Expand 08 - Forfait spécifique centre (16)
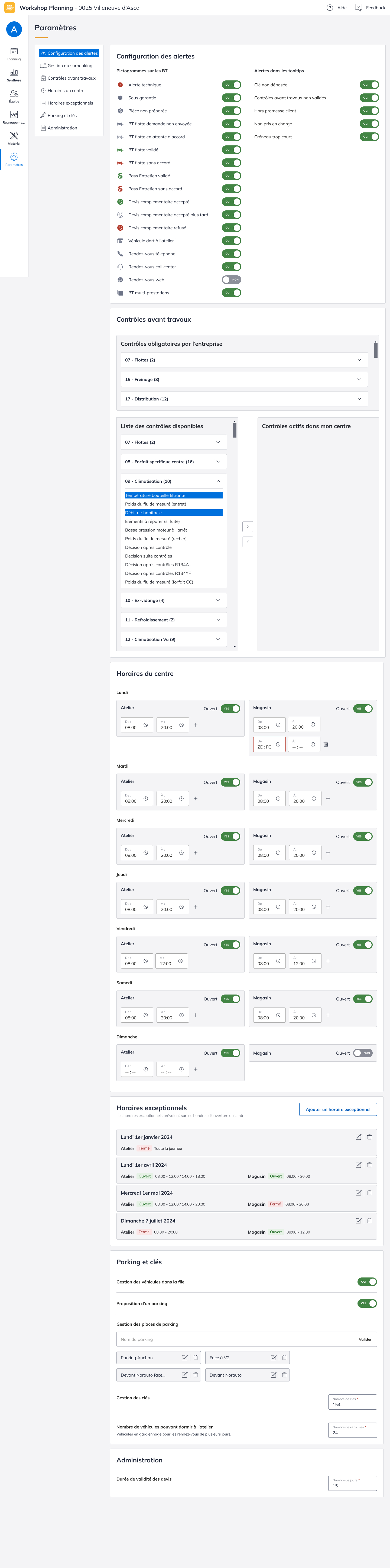Viewport: 390px width, 1568px height. 218,462
